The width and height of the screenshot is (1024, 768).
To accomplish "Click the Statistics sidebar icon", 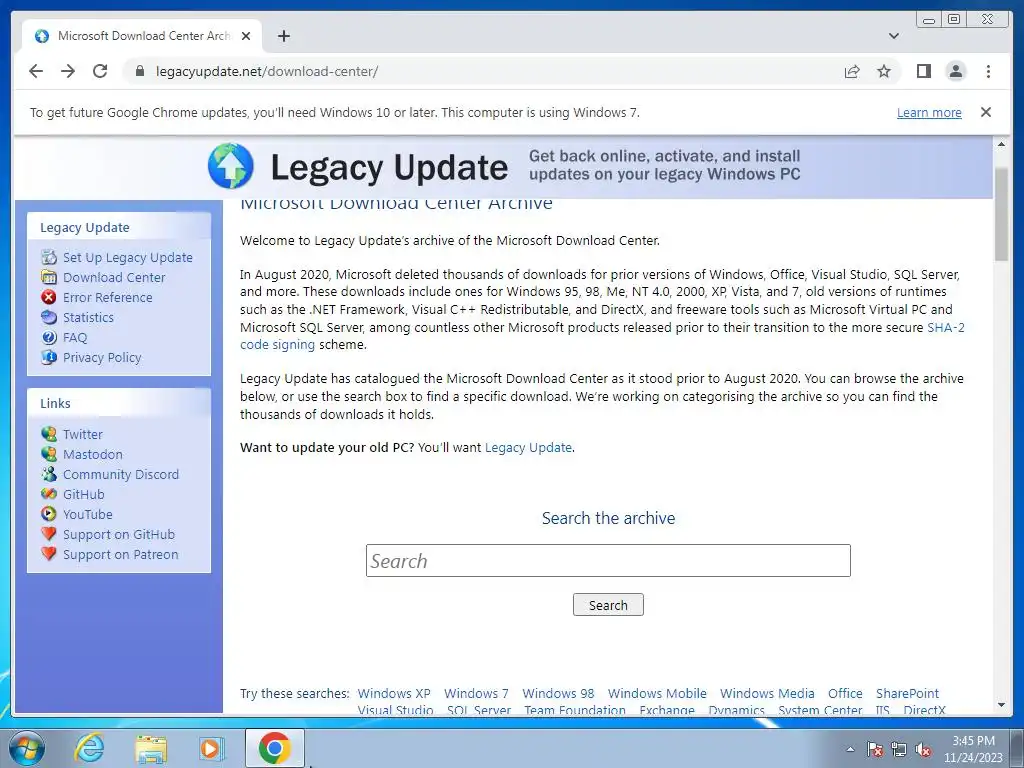I will [x=49, y=317].
